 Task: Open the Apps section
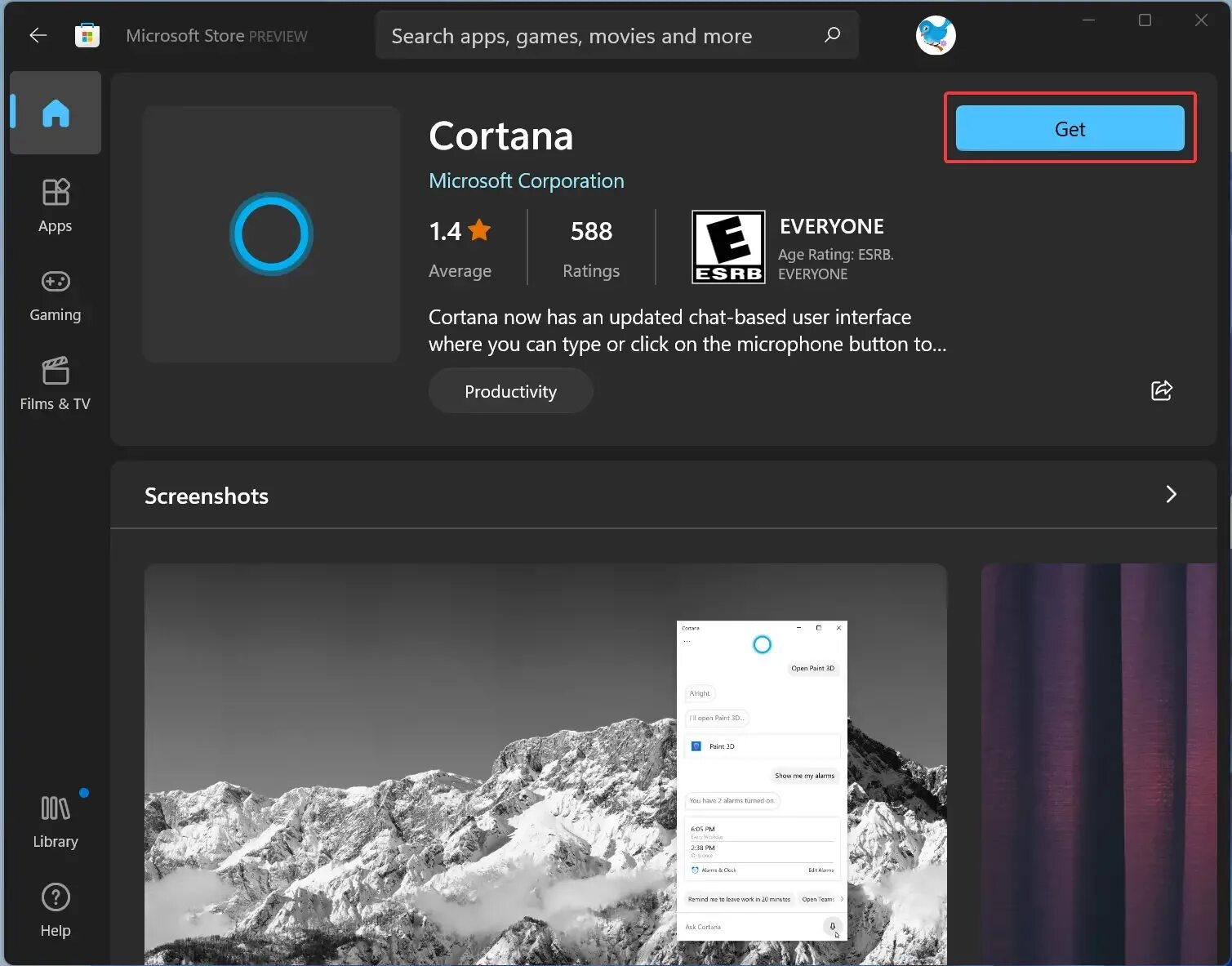(x=56, y=207)
